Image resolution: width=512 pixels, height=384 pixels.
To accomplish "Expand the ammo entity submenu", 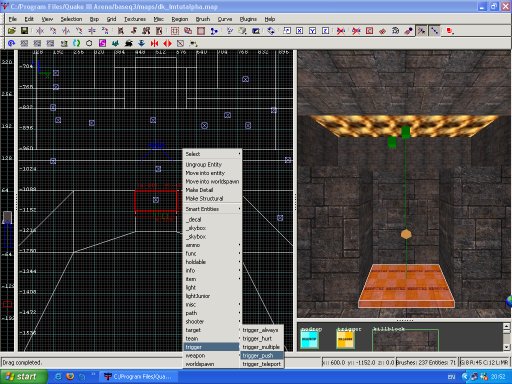I will click(213, 245).
